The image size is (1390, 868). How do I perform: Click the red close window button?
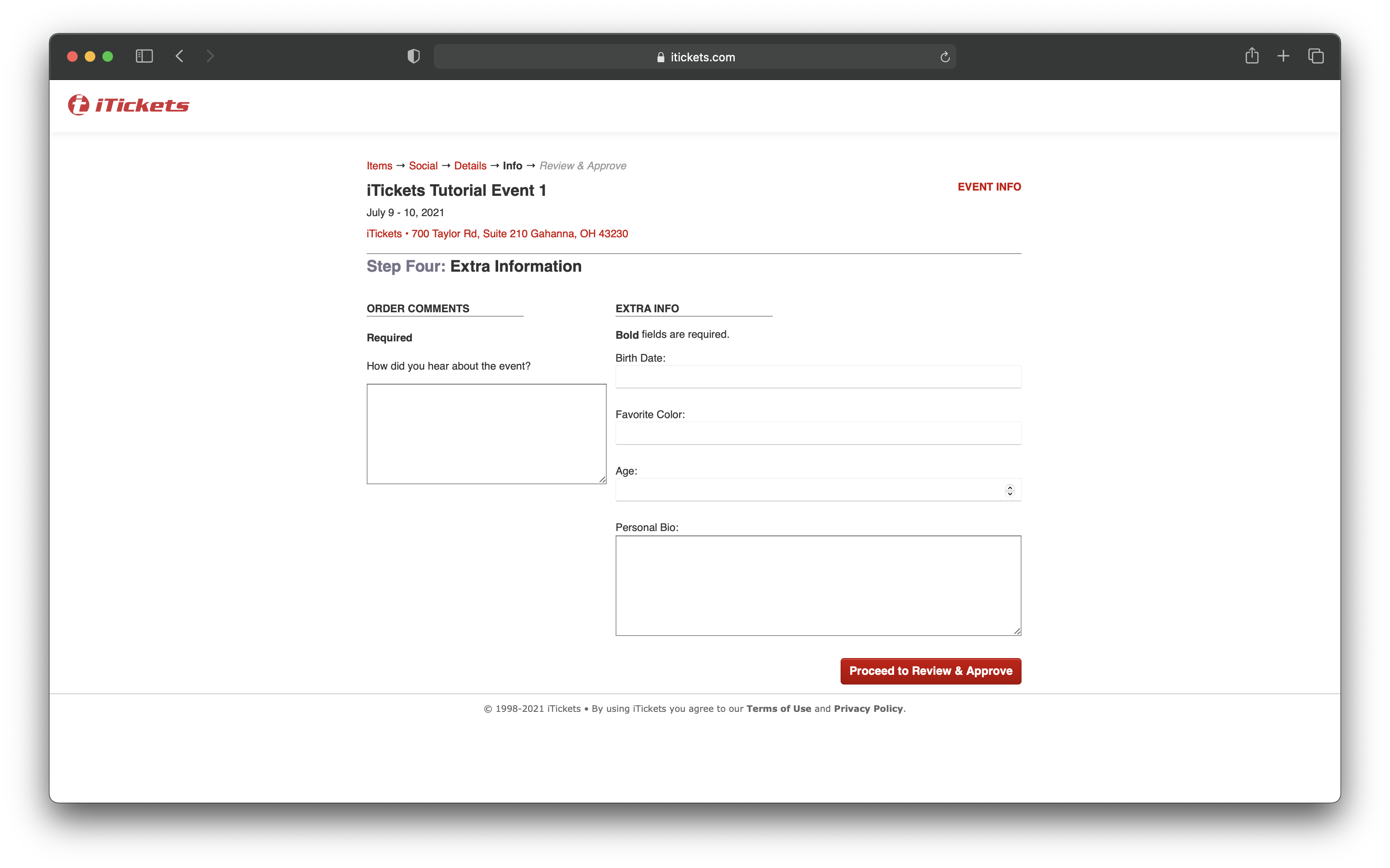[x=72, y=56]
